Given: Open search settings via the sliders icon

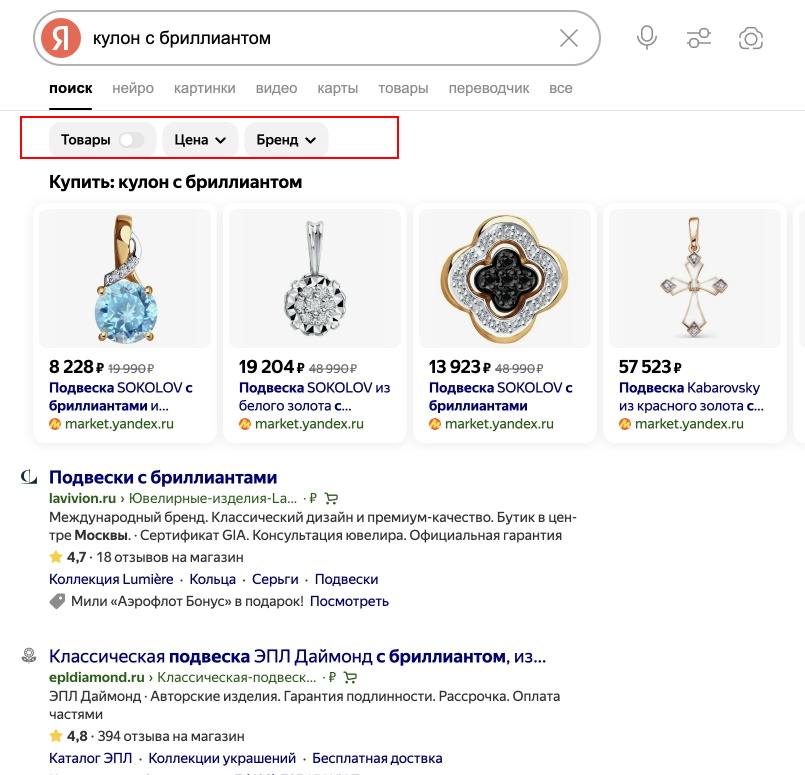Looking at the screenshot, I should pyautogui.click(x=698, y=37).
